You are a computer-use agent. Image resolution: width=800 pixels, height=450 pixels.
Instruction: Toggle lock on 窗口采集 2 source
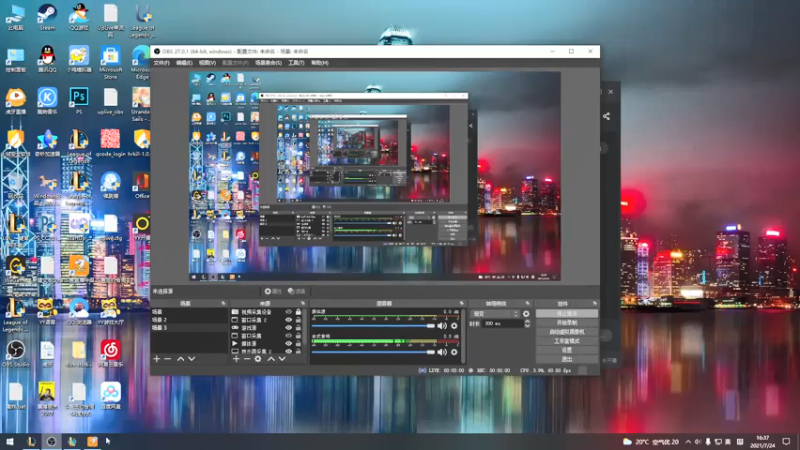[298, 320]
